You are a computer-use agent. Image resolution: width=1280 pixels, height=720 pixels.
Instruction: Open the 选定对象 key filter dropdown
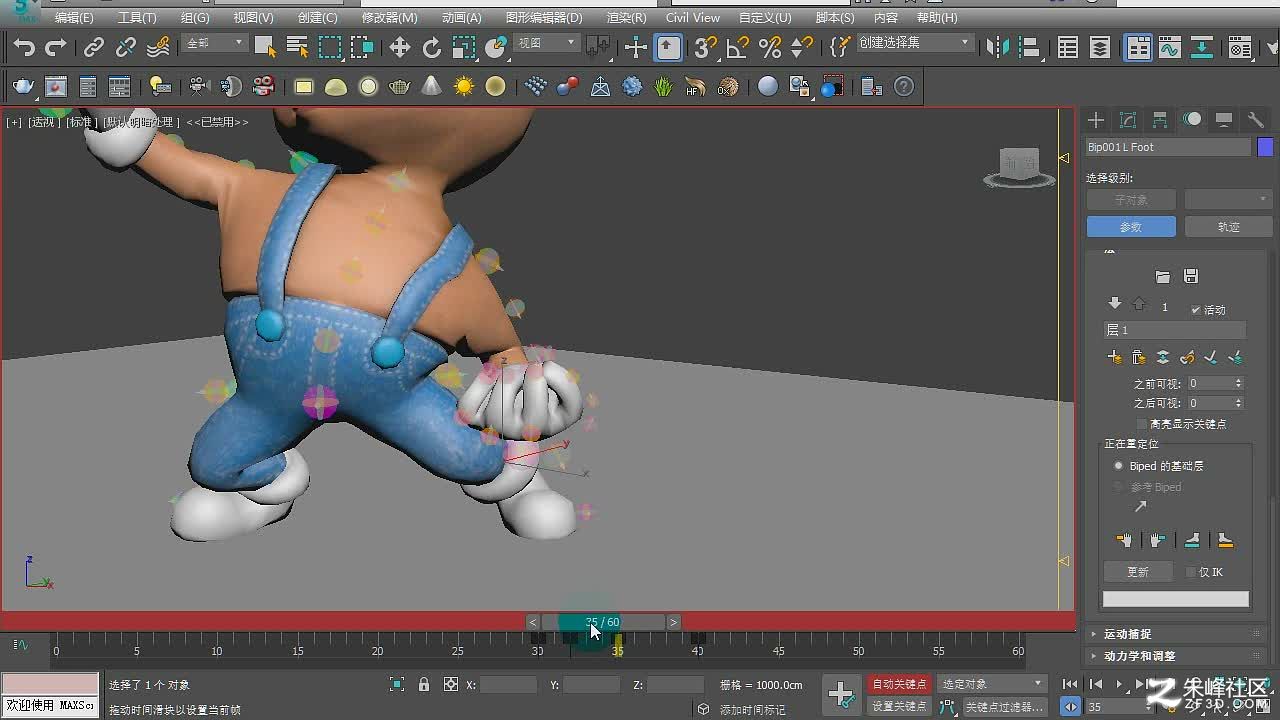point(991,684)
